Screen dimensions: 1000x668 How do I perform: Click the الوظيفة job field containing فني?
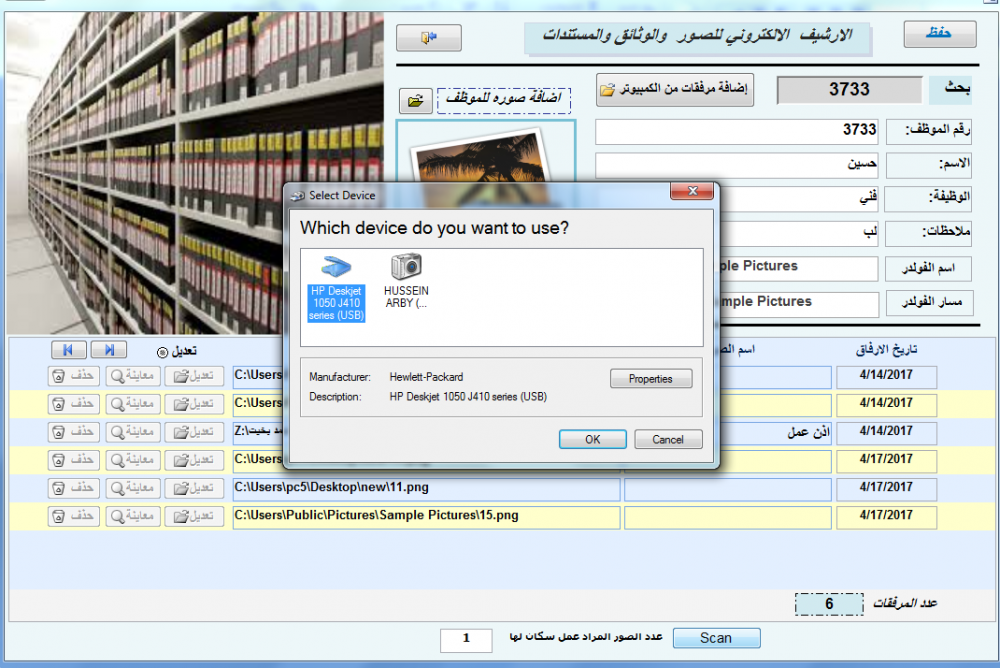click(799, 198)
